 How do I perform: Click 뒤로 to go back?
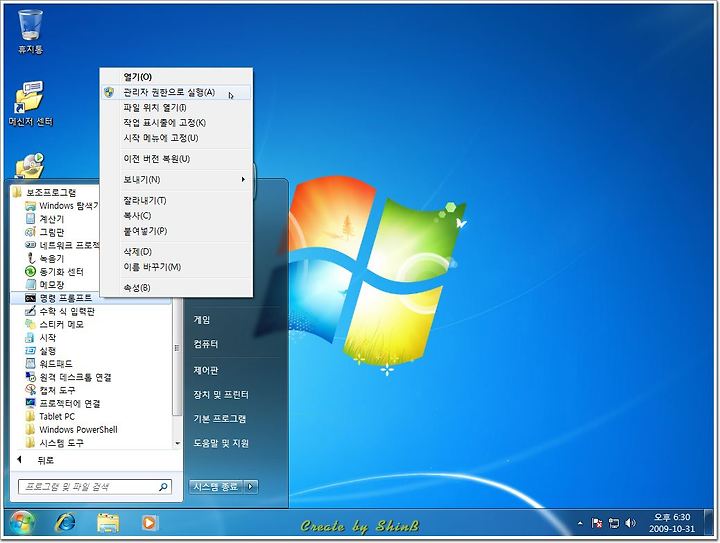coord(36,460)
